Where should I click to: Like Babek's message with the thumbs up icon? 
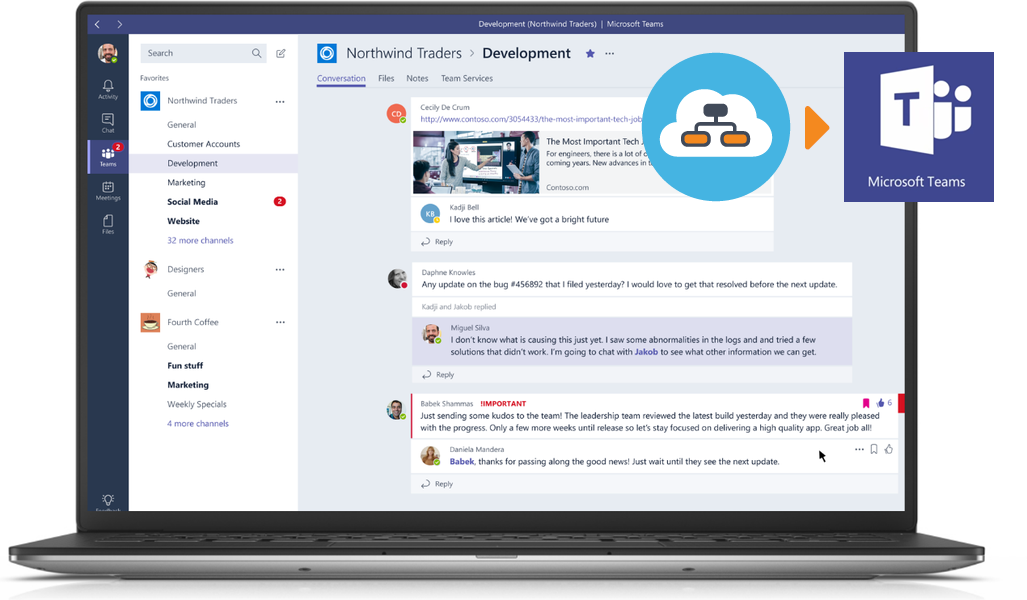pyautogui.click(x=881, y=402)
